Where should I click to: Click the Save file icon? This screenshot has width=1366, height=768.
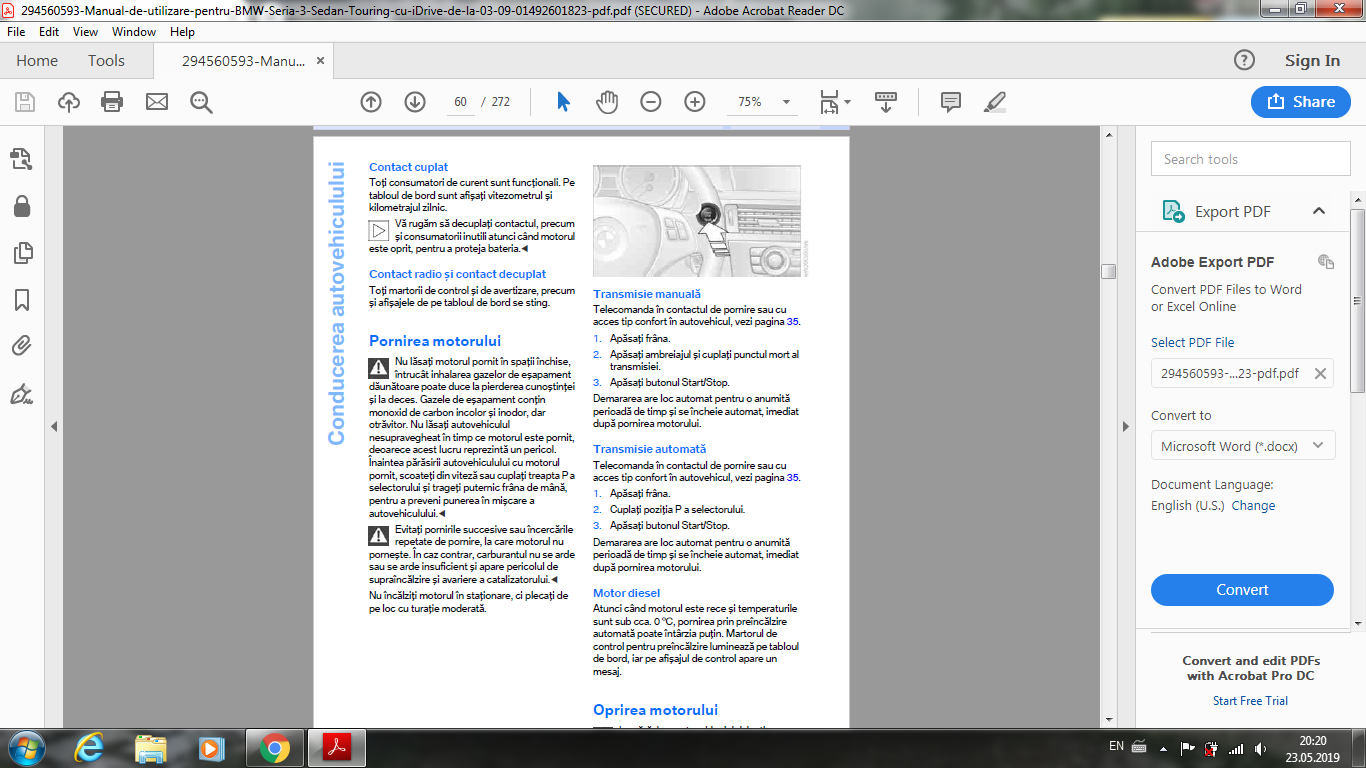pyautogui.click(x=25, y=102)
